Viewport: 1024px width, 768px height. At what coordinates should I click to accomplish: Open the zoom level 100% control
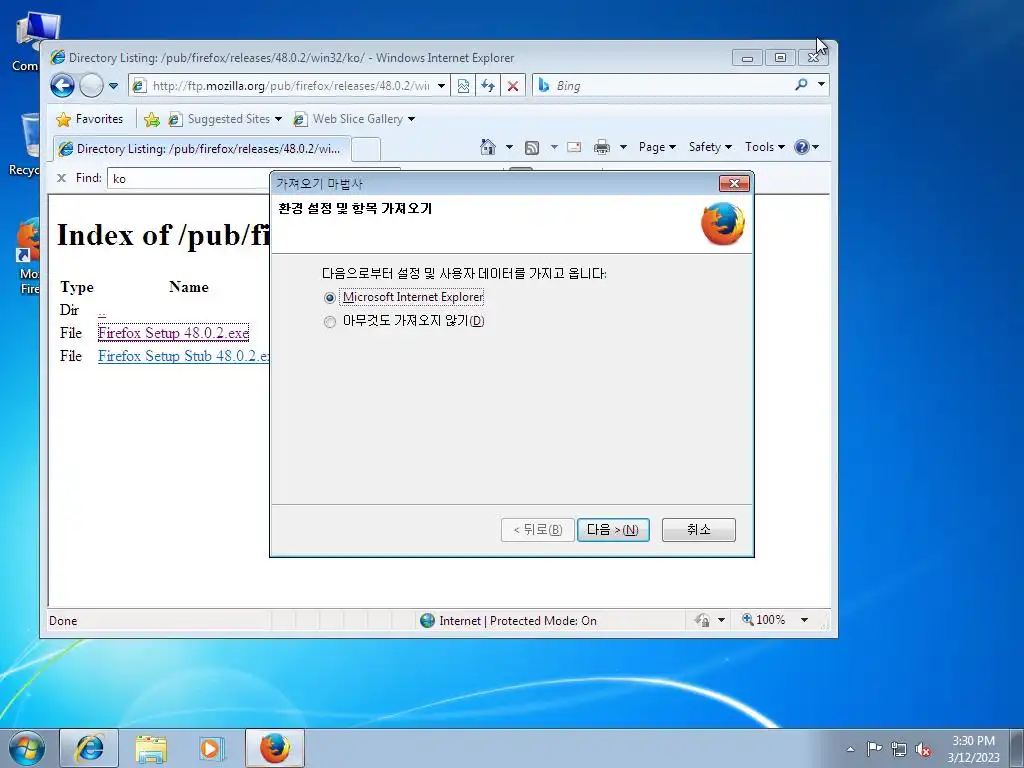[x=763, y=620]
